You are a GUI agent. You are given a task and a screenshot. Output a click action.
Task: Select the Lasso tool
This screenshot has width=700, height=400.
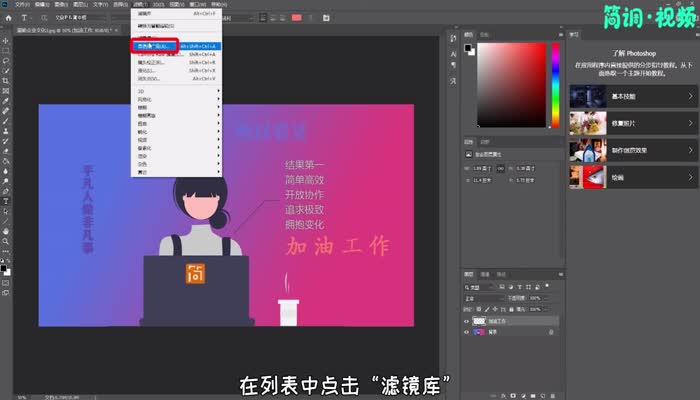6,59
